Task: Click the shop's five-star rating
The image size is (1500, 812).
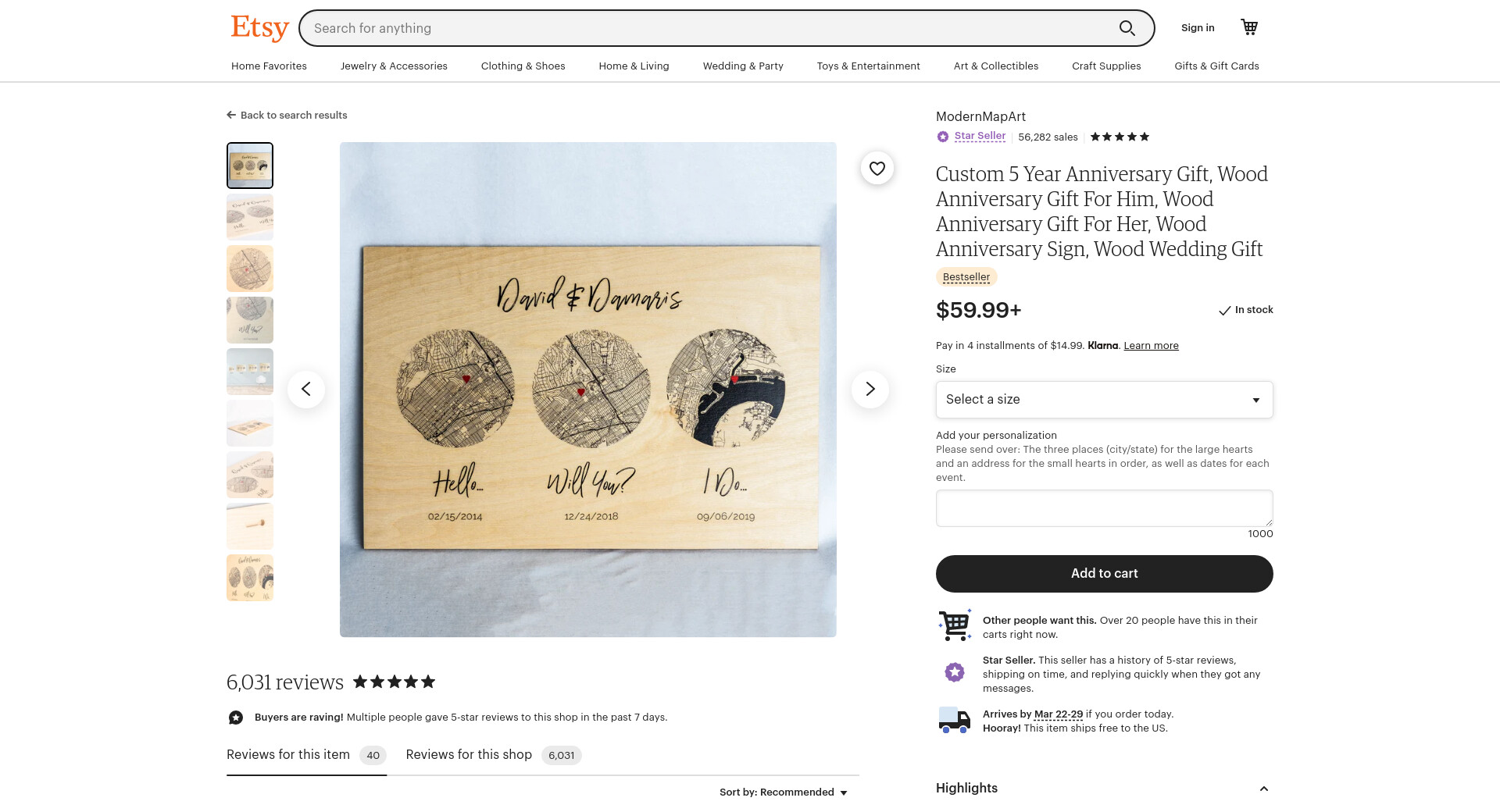Action: (x=1120, y=137)
